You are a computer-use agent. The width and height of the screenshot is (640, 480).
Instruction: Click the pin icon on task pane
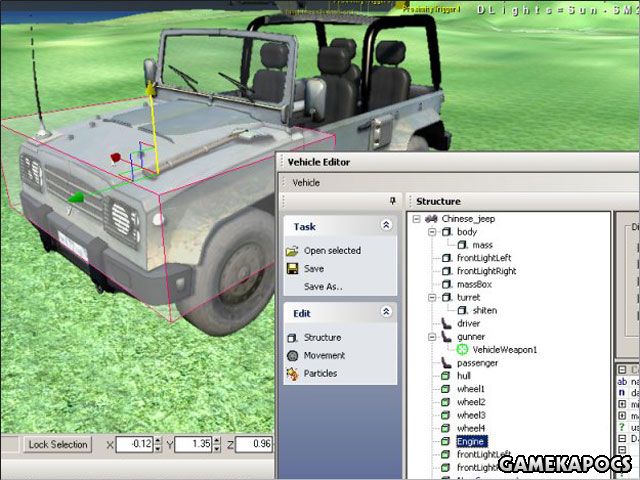393,201
